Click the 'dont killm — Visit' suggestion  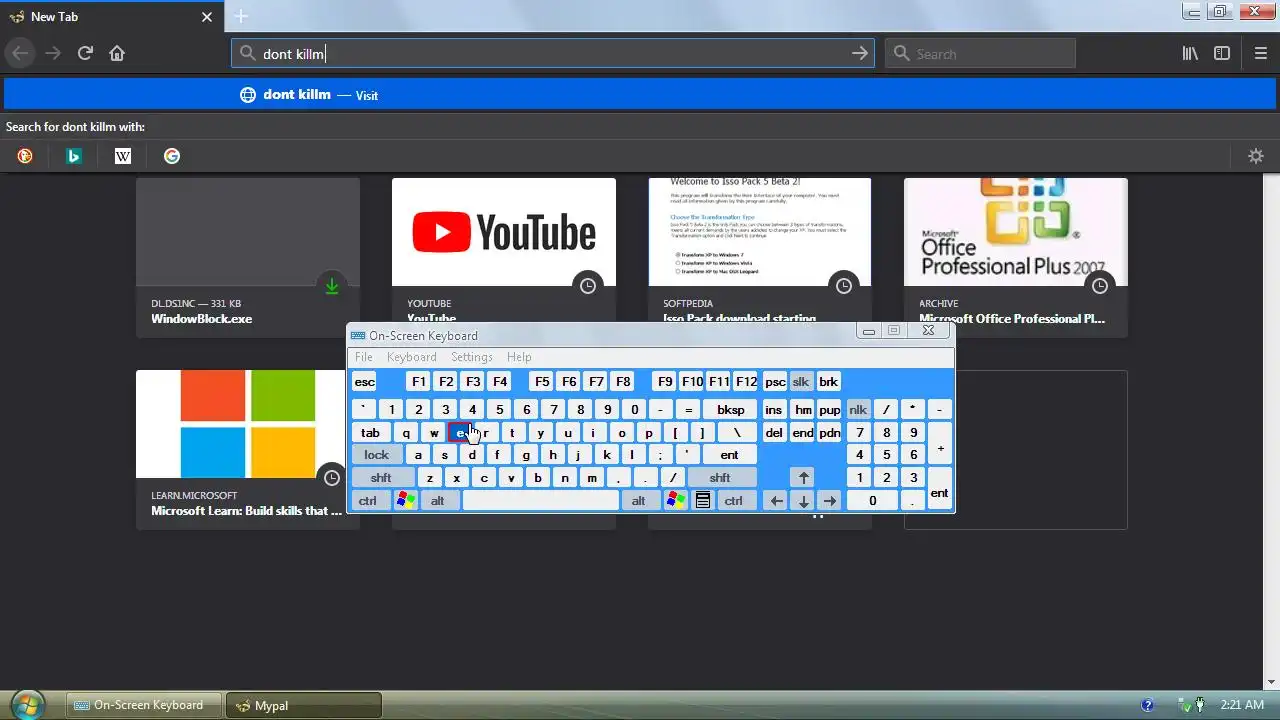coord(640,95)
